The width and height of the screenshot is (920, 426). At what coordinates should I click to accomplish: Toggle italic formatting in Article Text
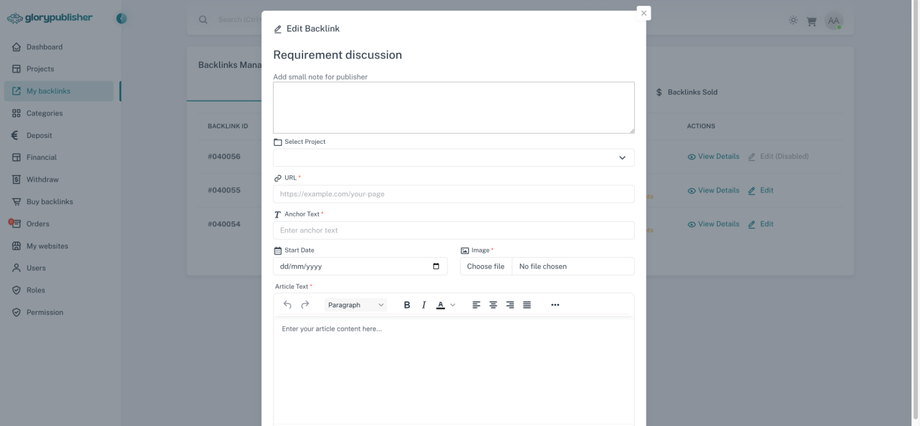click(x=423, y=305)
